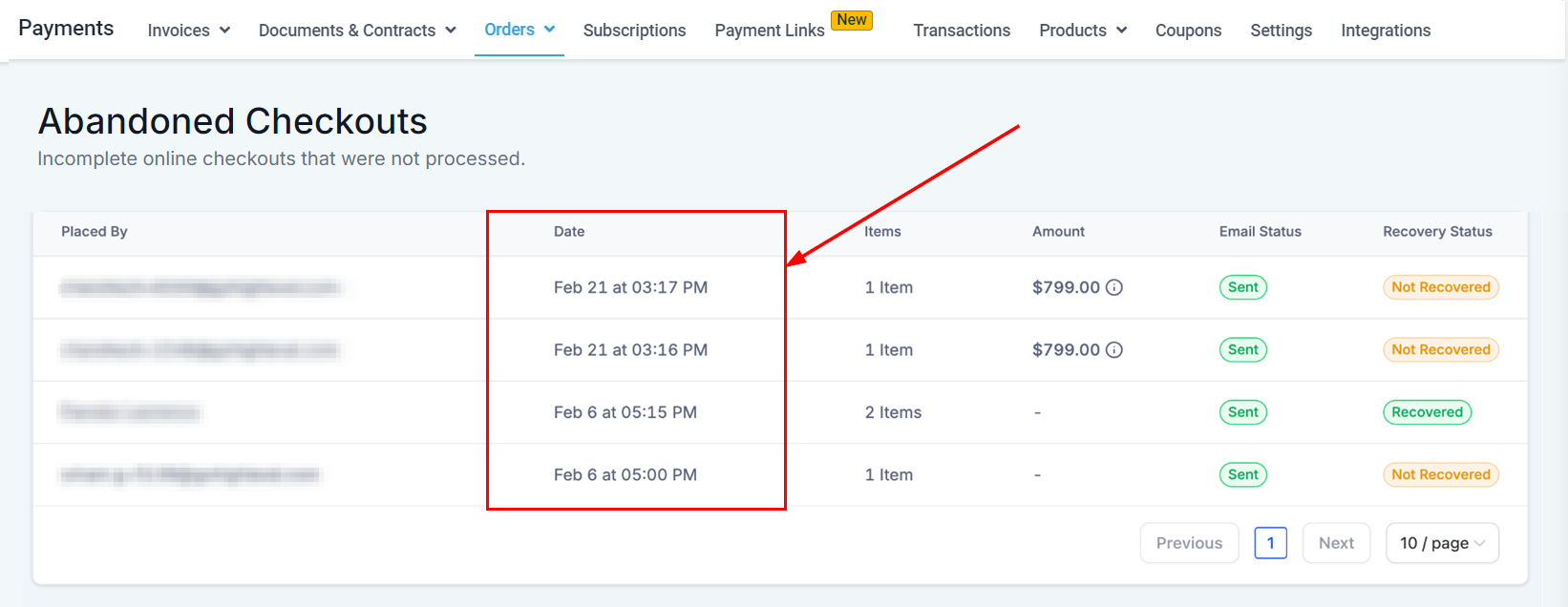1568x607 pixels.
Task: Change the 10 / page size selector
Action: 1441,543
